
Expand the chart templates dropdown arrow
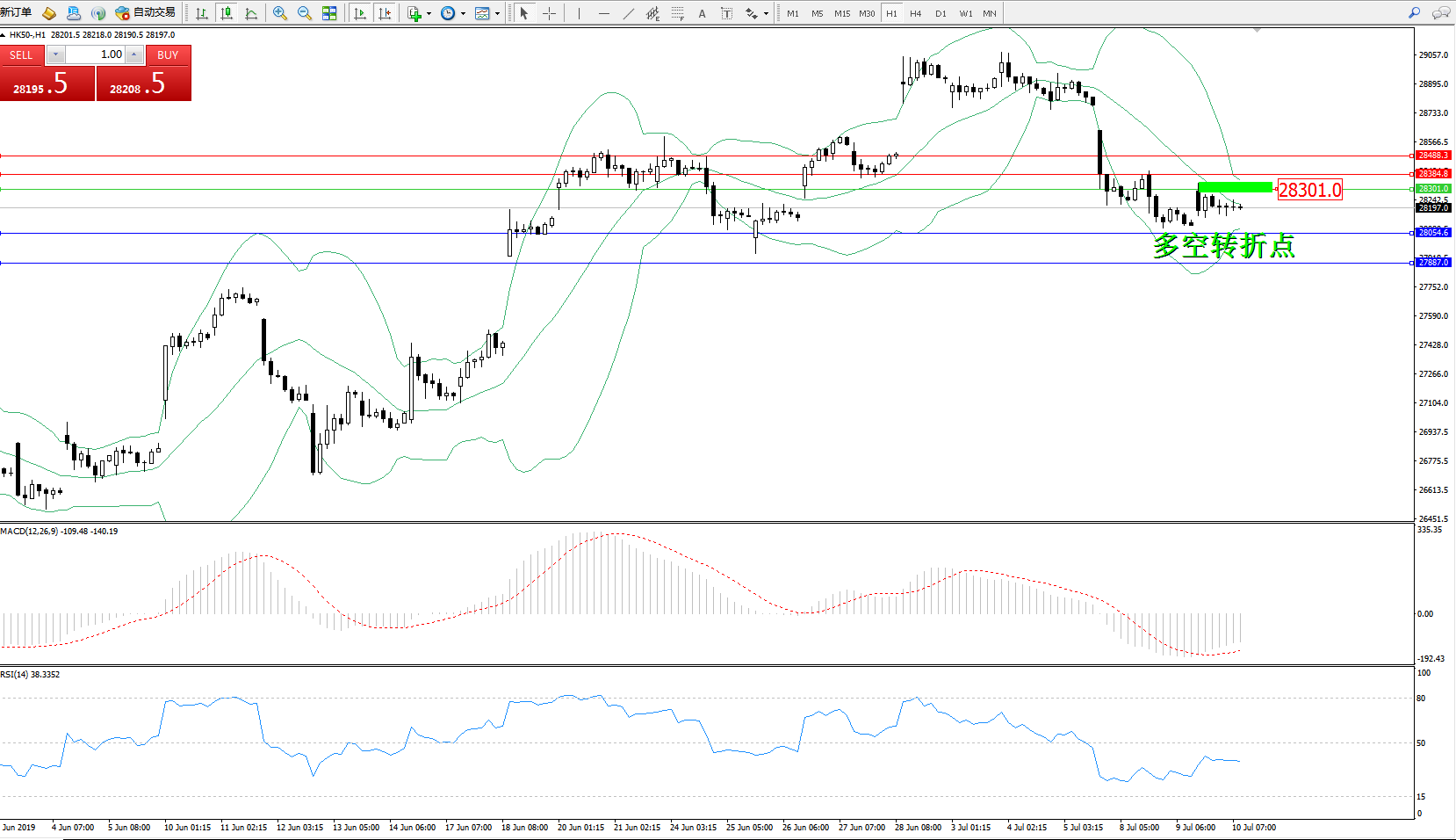(x=497, y=13)
